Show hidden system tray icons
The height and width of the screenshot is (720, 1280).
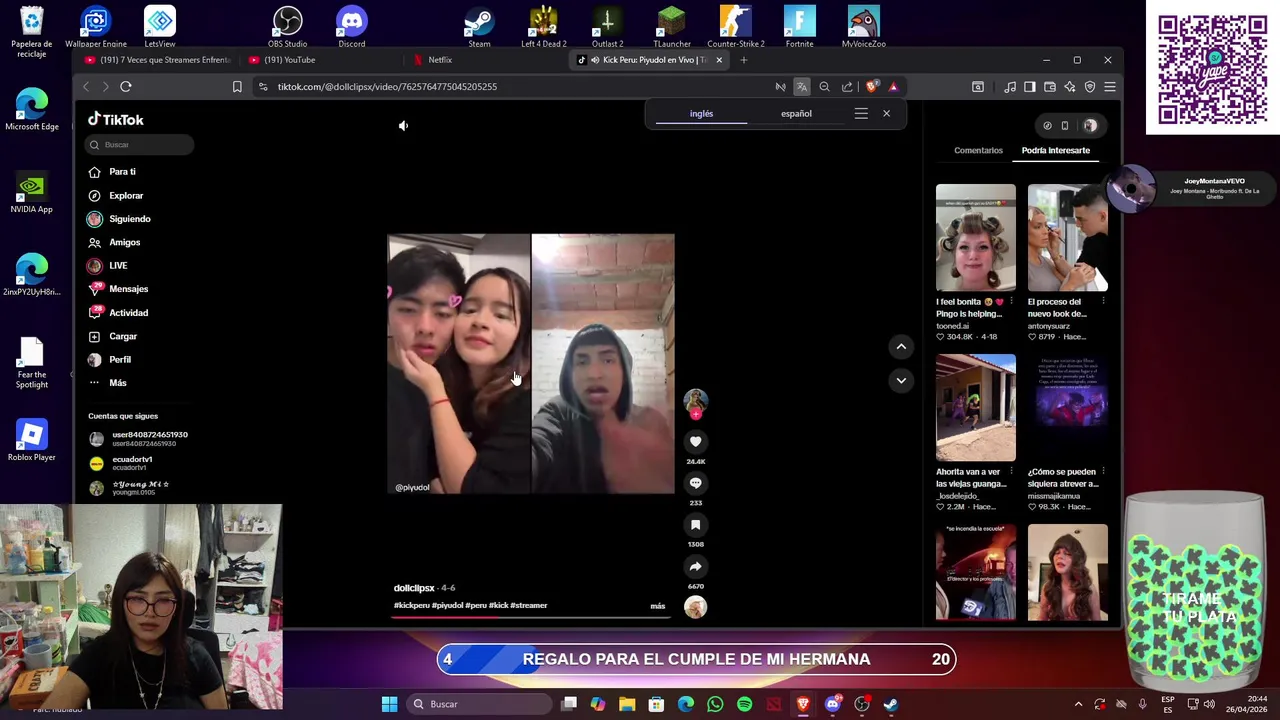(x=1078, y=704)
